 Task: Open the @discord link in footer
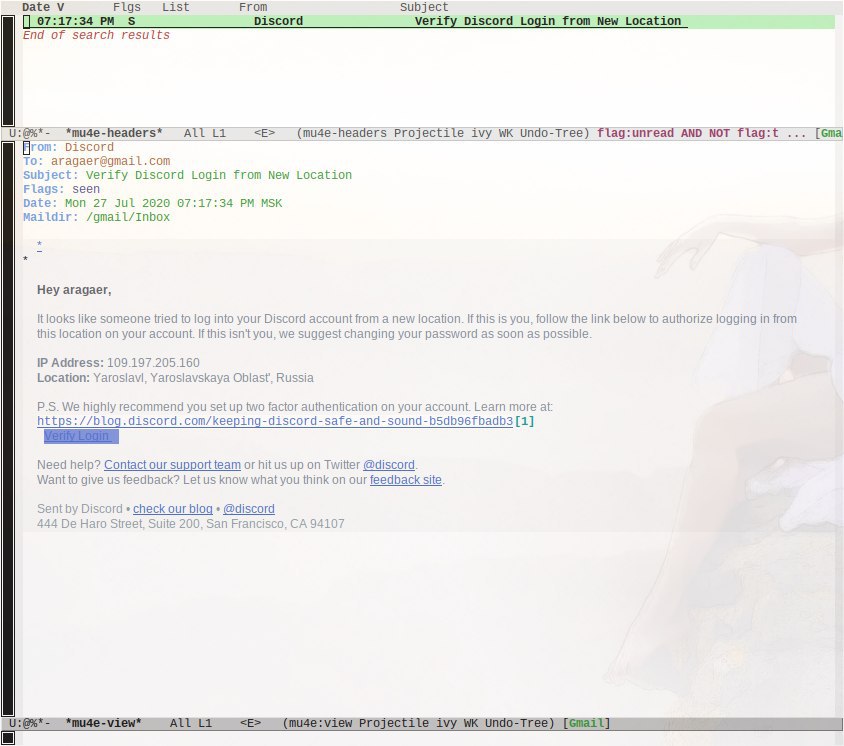(x=249, y=509)
